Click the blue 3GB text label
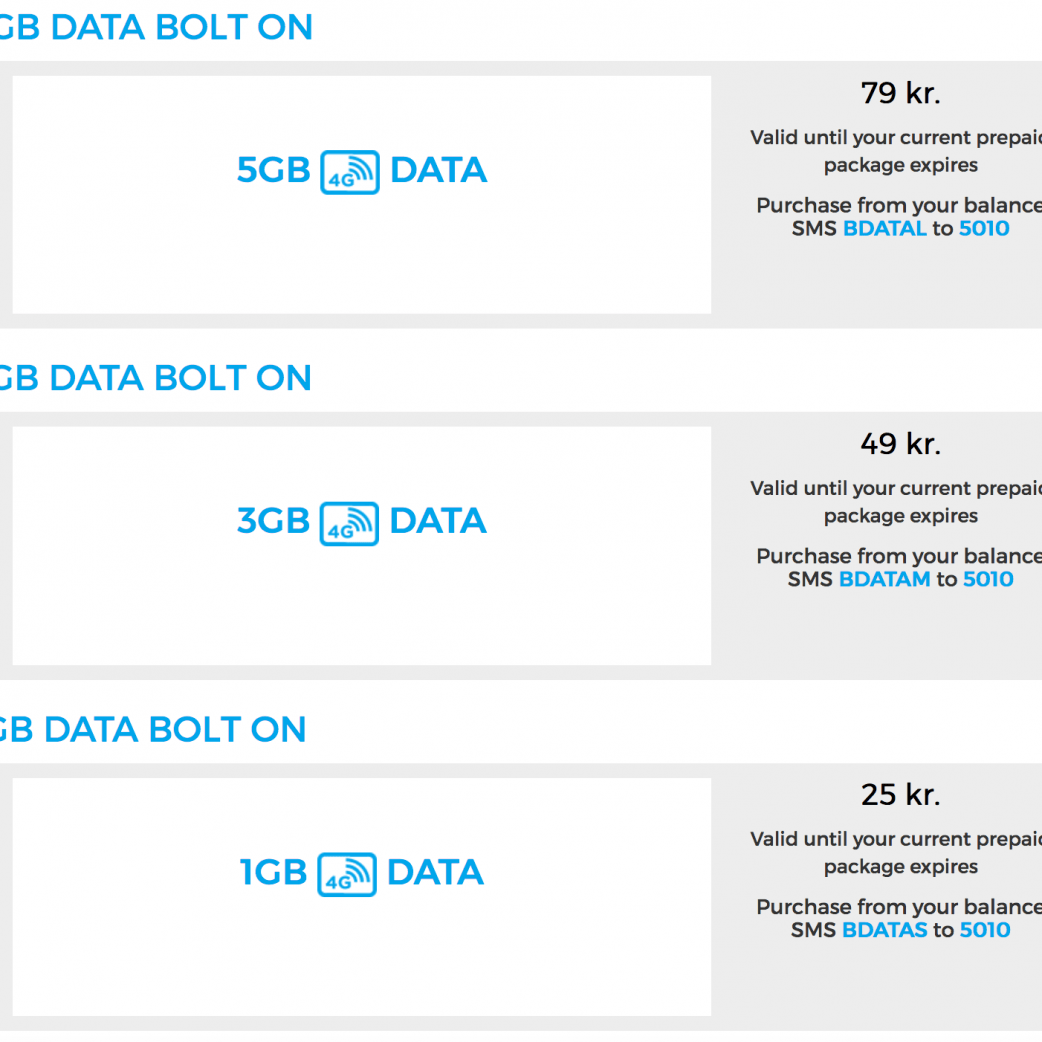 pos(273,522)
